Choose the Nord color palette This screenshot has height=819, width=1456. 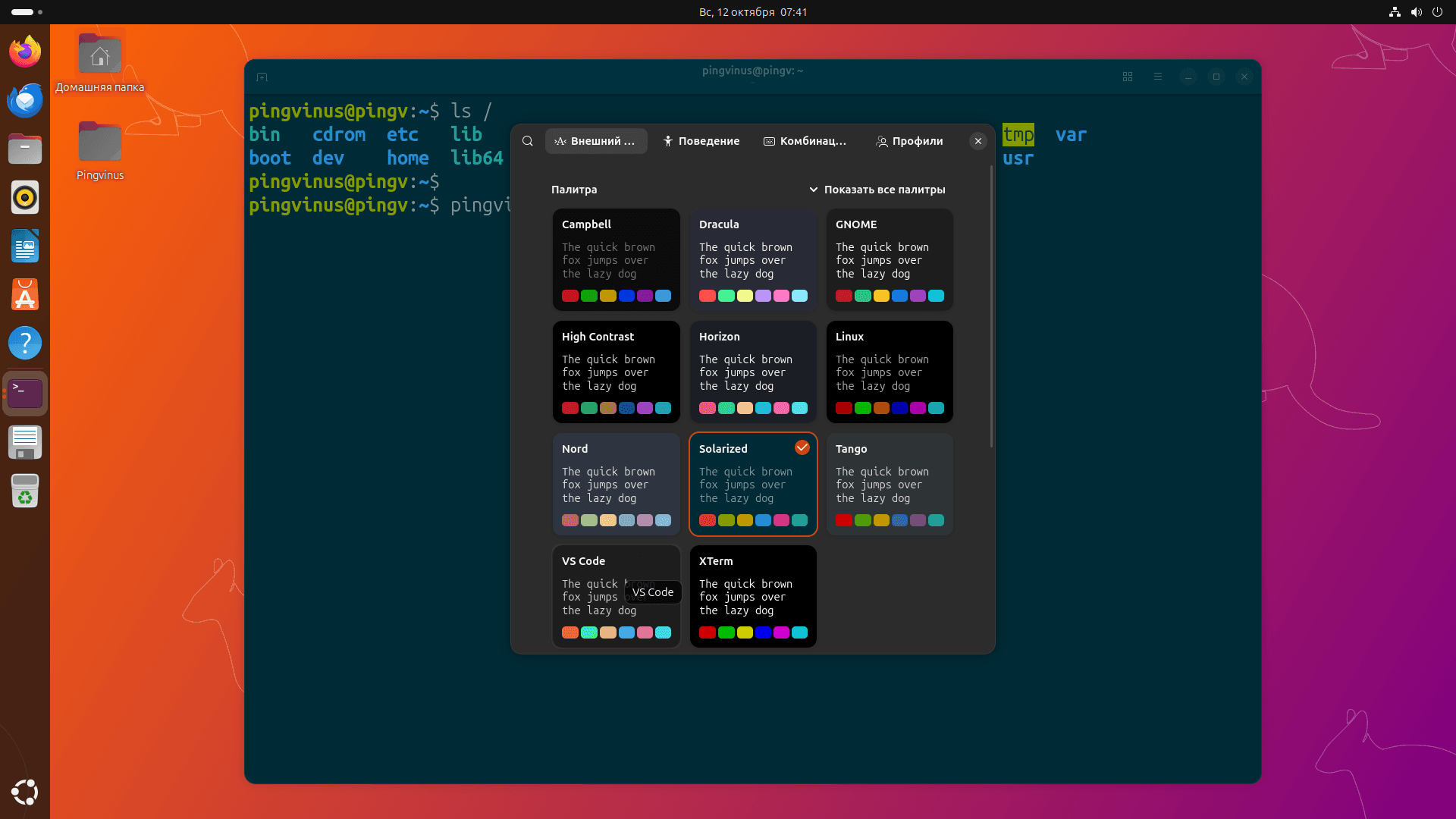(x=616, y=484)
